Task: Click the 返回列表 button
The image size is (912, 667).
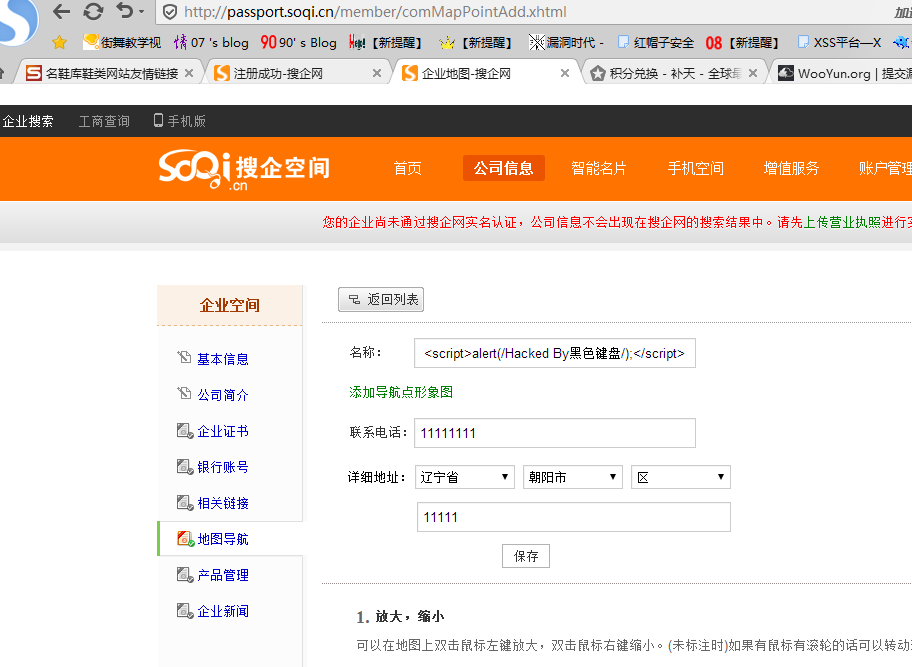Action: point(381,299)
